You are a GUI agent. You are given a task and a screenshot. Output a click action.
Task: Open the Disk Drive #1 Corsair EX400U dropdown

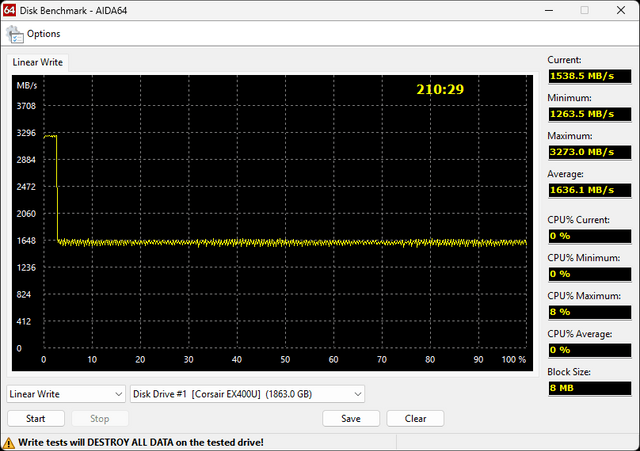pyautogui.click(x=247, y=394)
